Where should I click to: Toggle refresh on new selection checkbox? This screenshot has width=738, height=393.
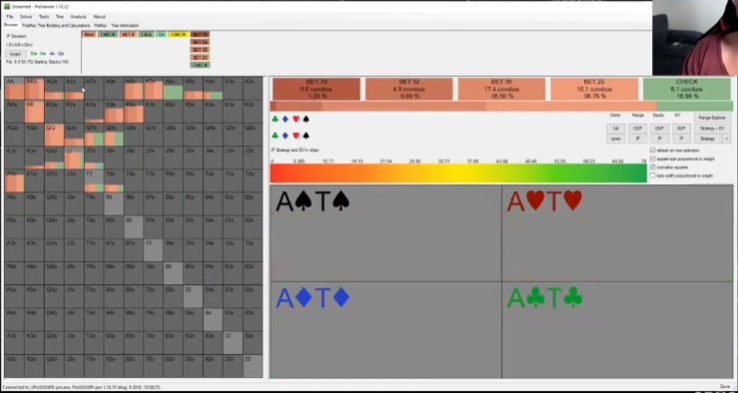[652, 150]
